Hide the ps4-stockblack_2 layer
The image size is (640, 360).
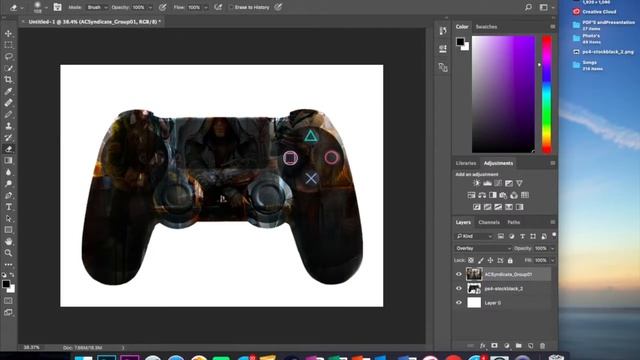459,289
